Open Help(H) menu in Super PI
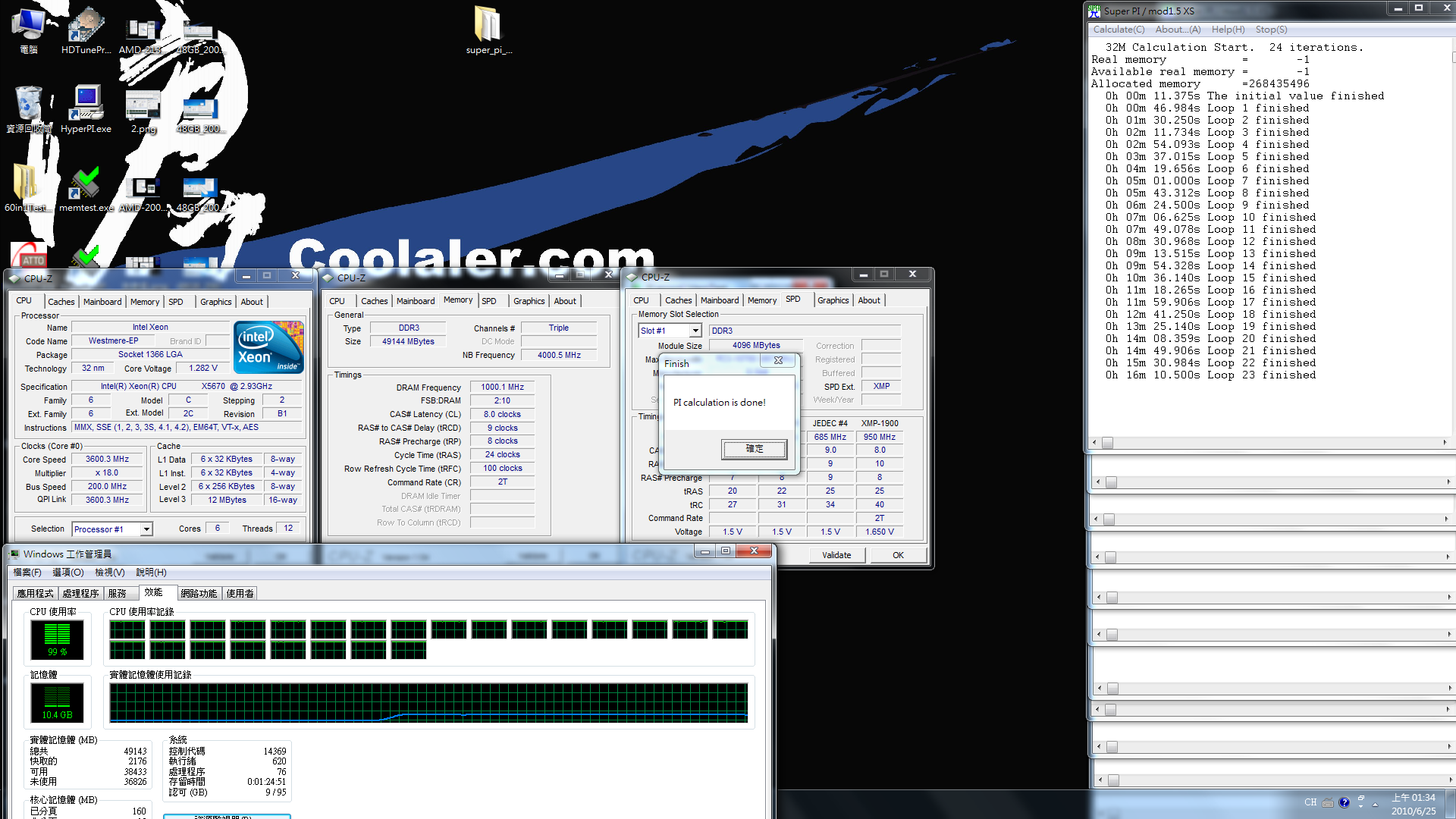This screenshot has height=819, width=1456. 1228,30
